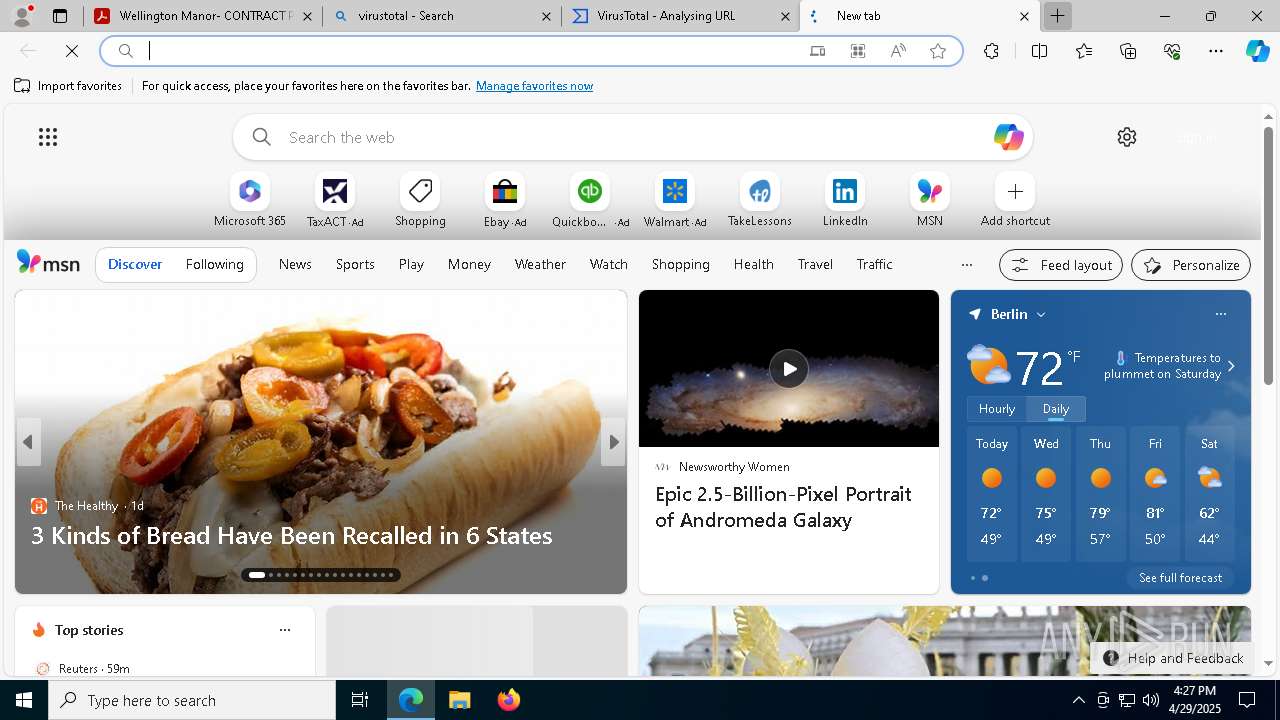Viewport: 1280px width, 720px height.
Task: Select the Following feed tab
Action: [214, 264]
